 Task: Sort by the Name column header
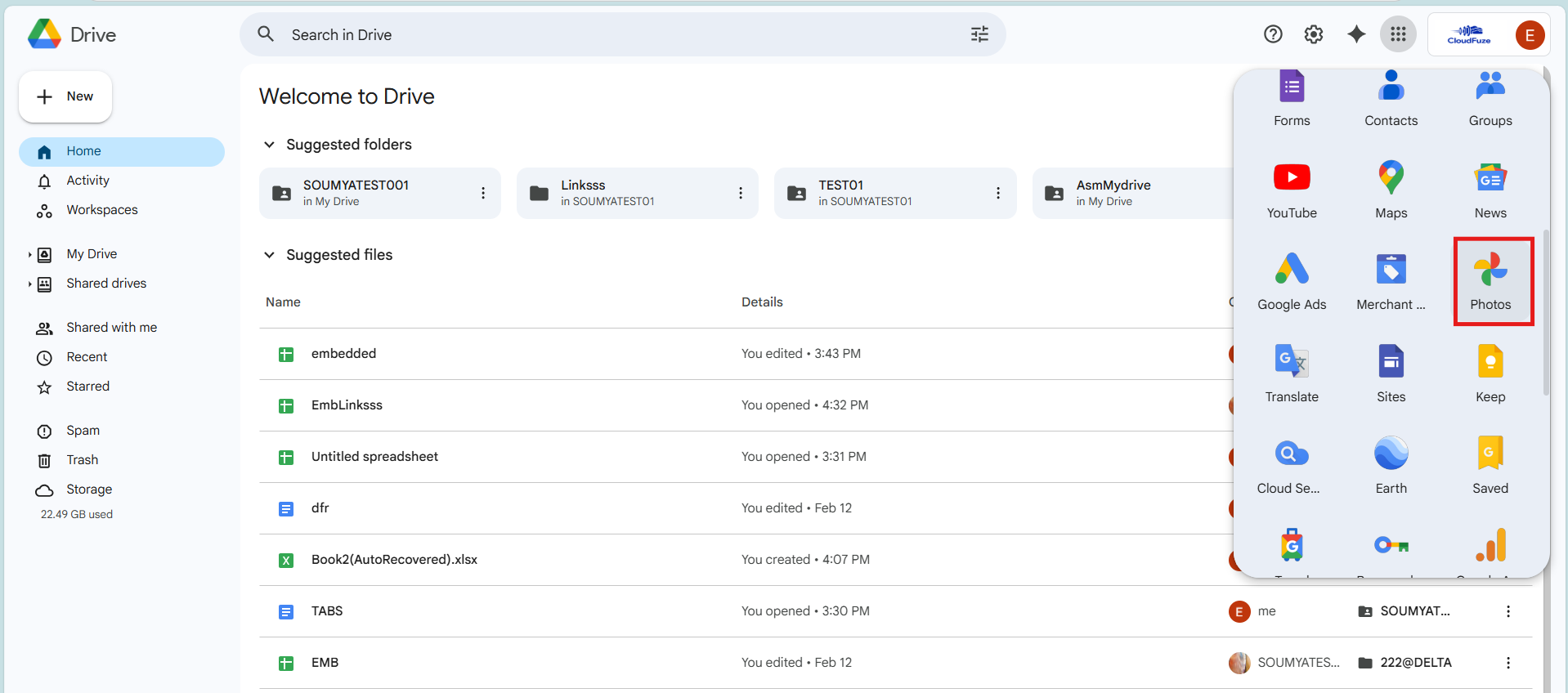pos(283,302)
